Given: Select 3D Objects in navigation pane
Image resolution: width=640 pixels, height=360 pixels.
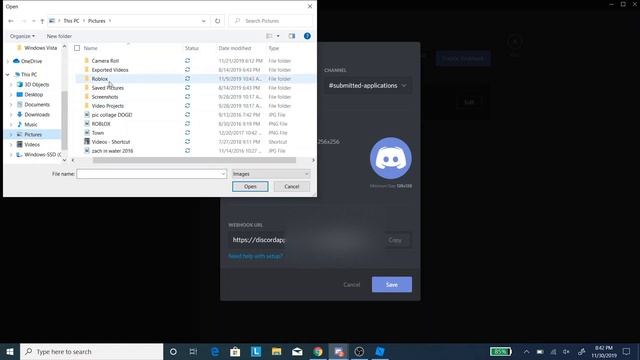Looking at the screenshot, I should click(37, 84).
